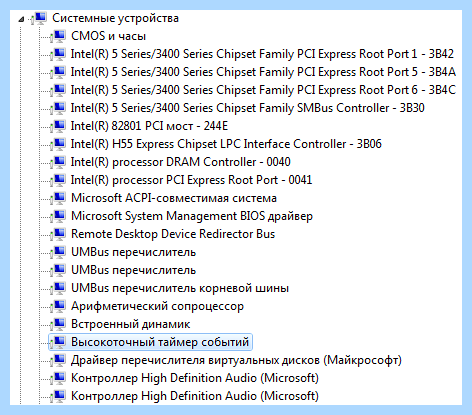Click the processor DRAM Controller - 0040 icon

click(x=58, y=162)
